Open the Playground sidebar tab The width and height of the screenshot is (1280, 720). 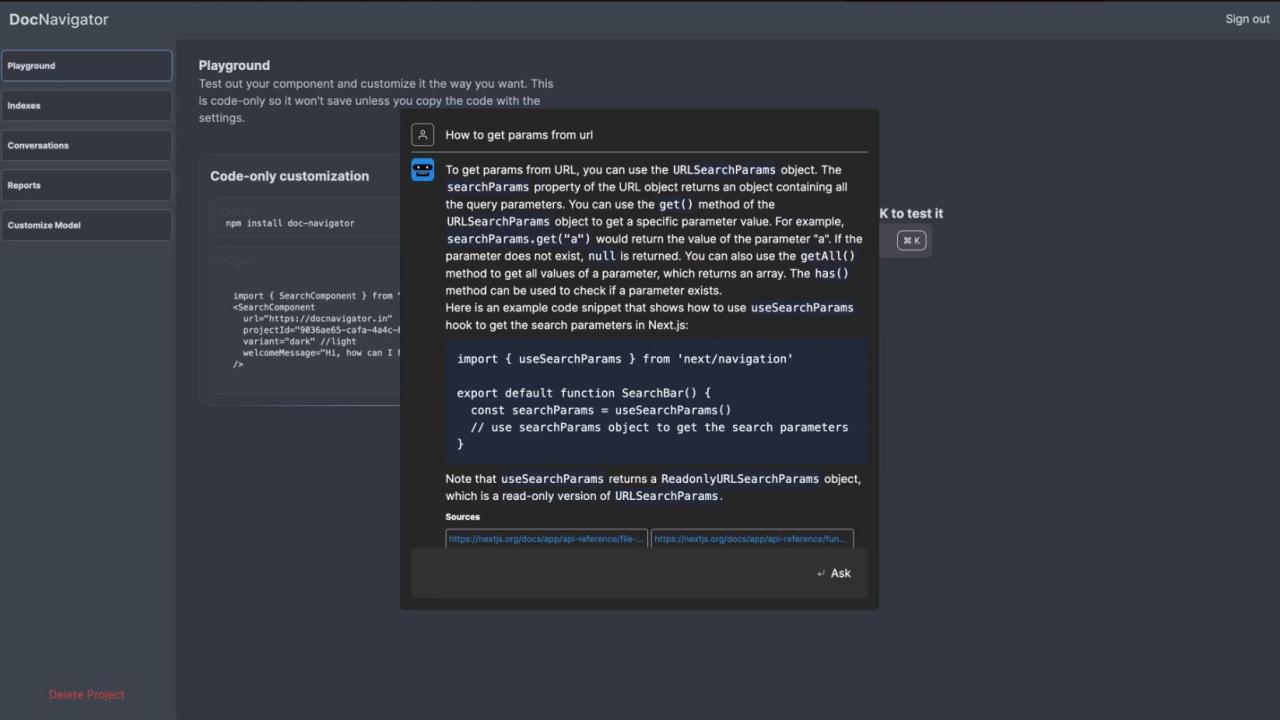point(87,66)
